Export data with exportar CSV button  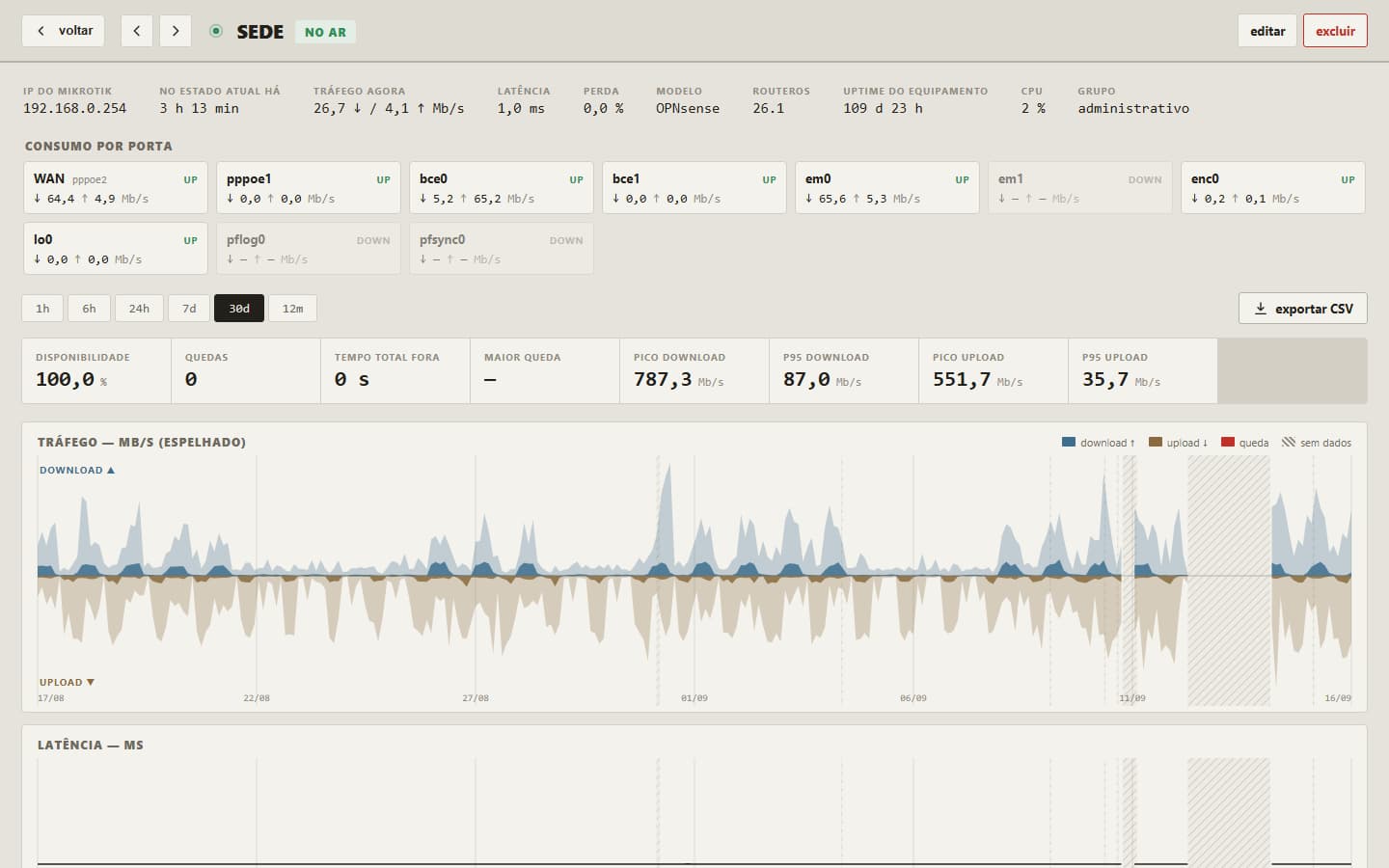[x=1302, y=309]
